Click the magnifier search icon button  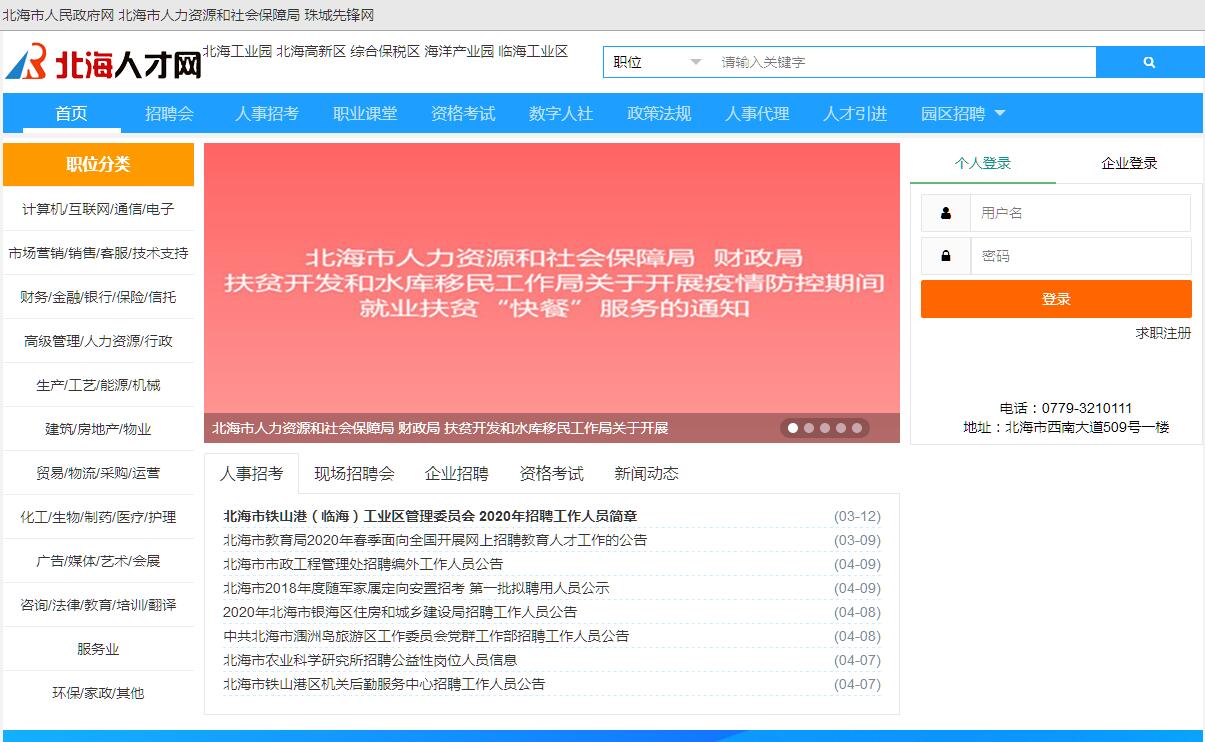pos(1149,62)
